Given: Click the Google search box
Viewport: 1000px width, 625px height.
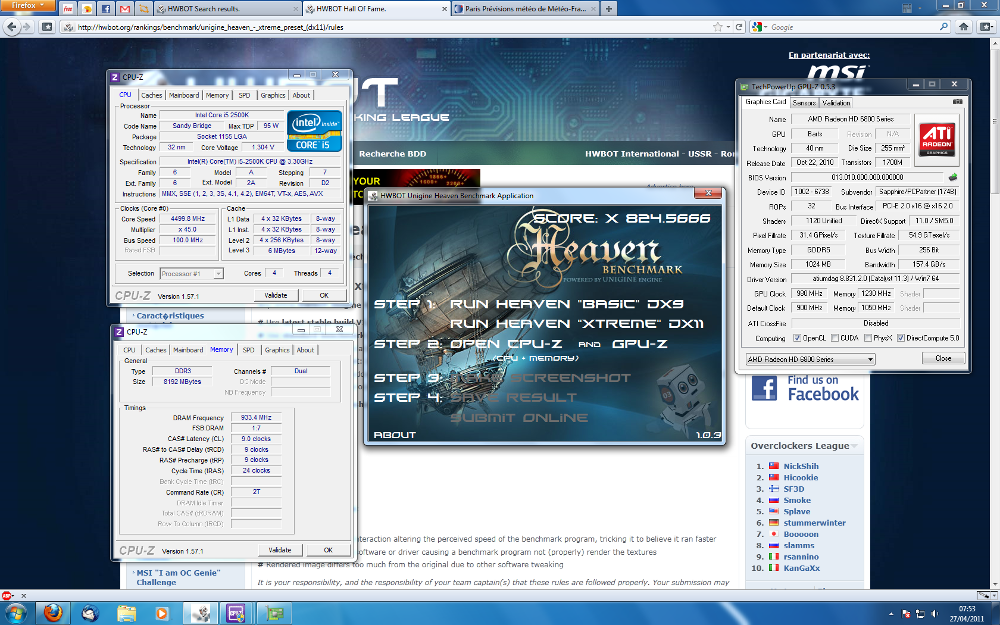Looking at the screenshot, I should click(x=853, y=27).
